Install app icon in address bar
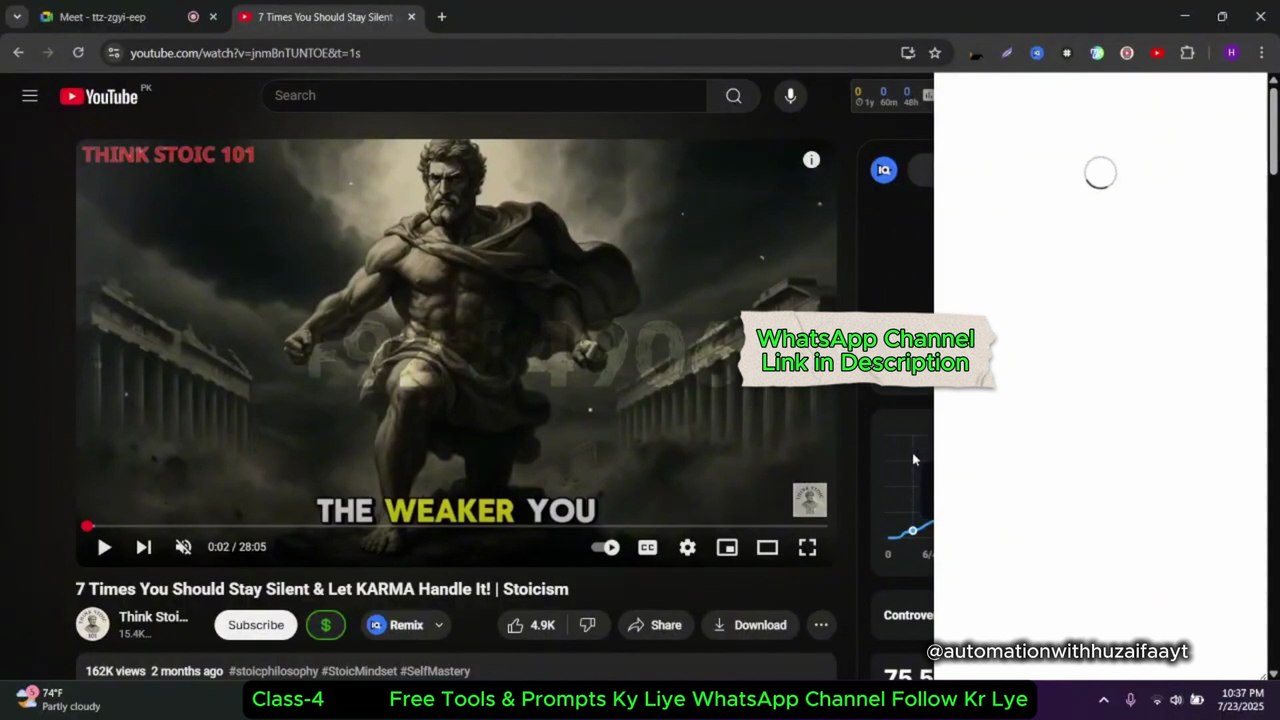Viewport: 1280px width, 720px height. point(908,53)
